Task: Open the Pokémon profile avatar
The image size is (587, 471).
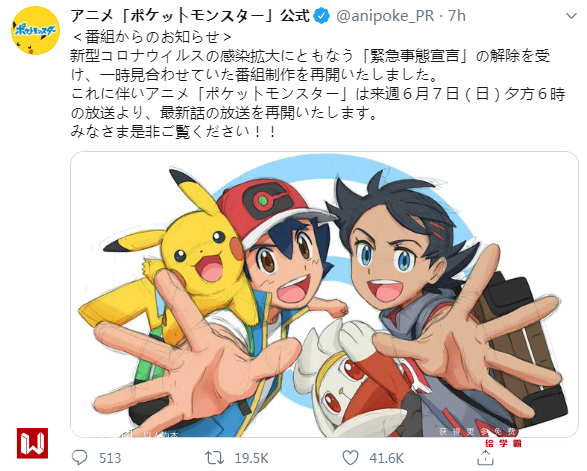Action: coord(36,31)
